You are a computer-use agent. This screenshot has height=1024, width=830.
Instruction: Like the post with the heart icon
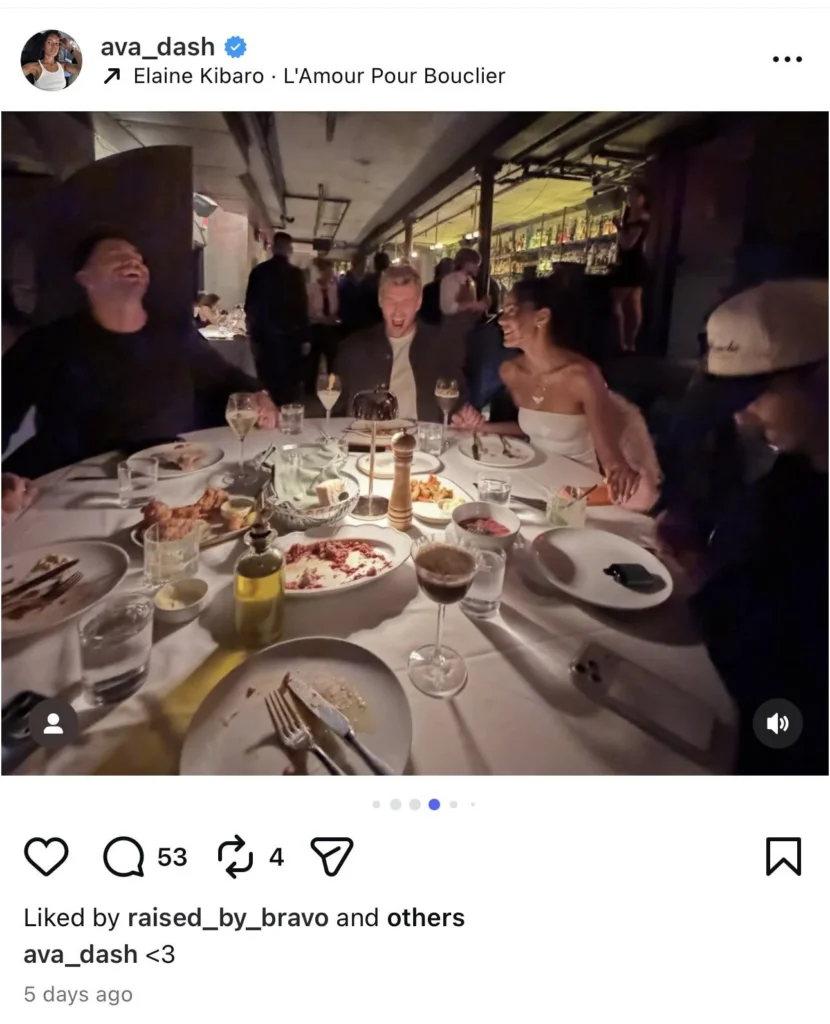46,857
